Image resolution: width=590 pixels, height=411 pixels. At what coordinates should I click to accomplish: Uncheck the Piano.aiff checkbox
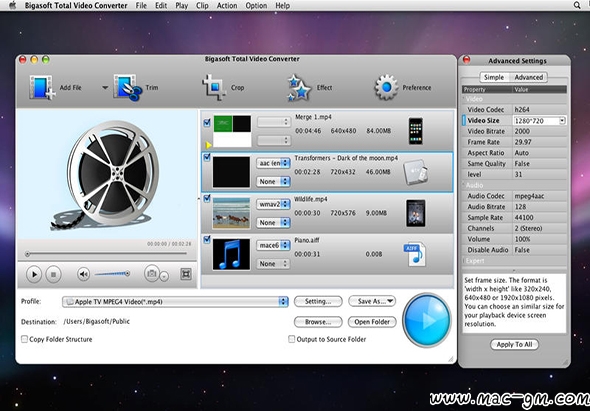(x=207, y=239)
